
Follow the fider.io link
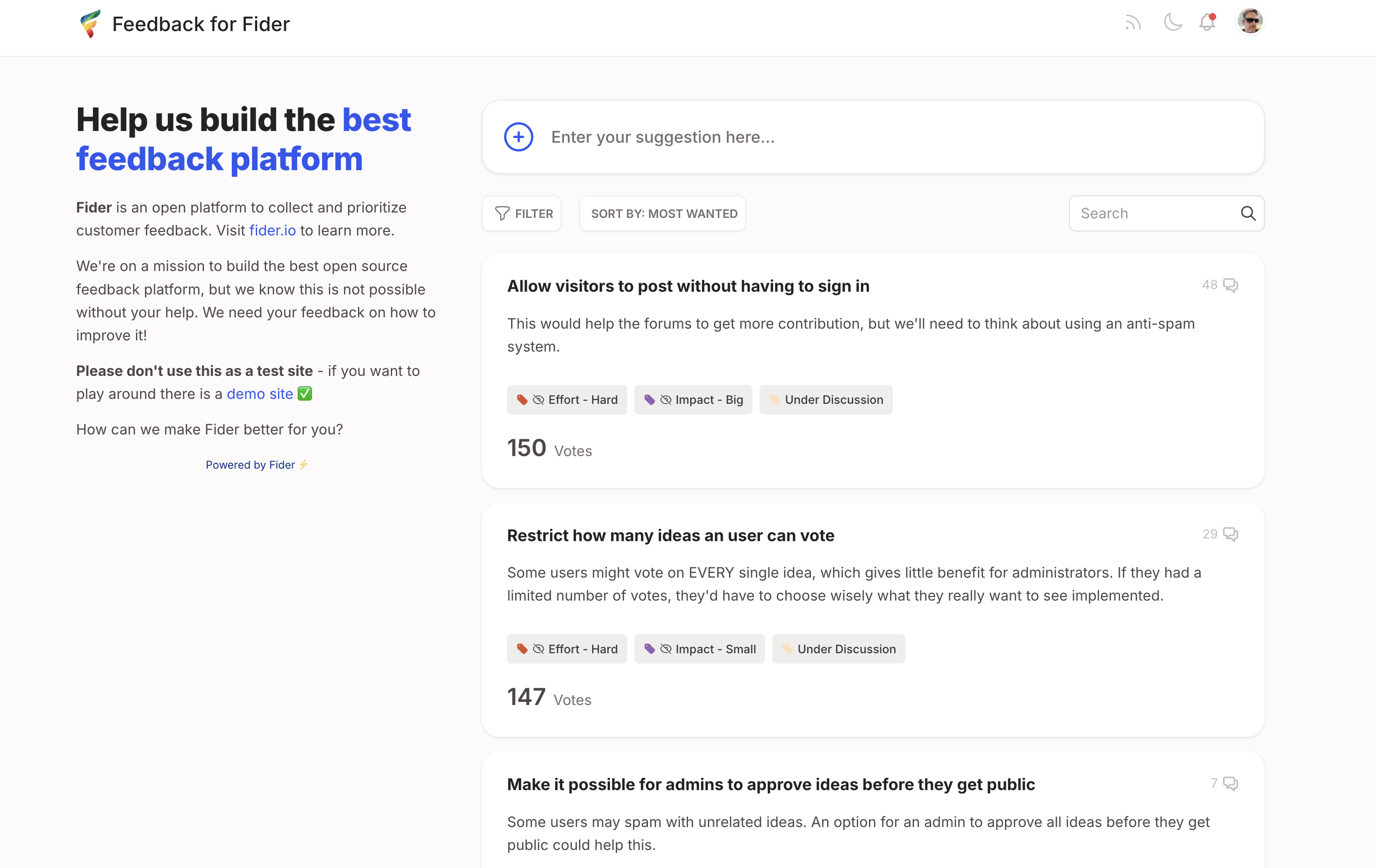[272, 231]
